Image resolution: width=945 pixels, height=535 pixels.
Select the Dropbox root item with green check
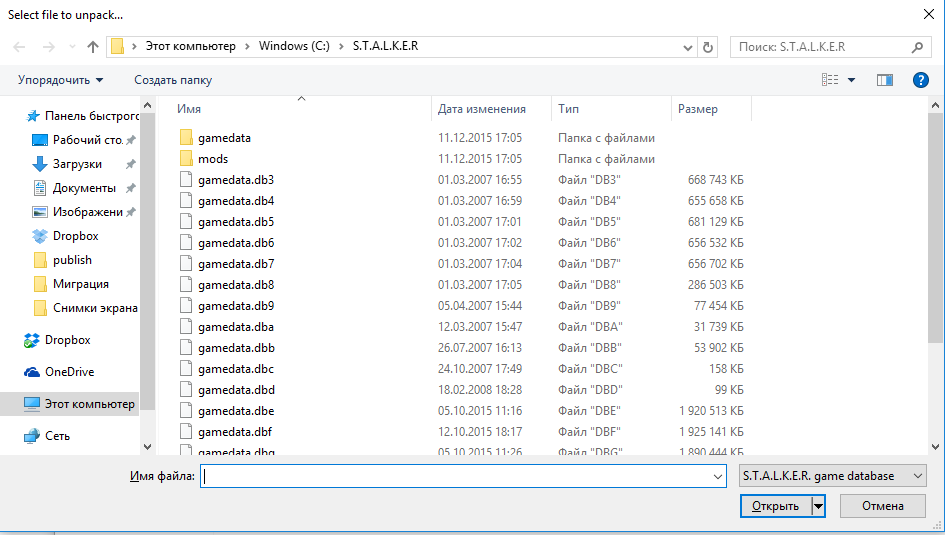[x=57, y=340]
